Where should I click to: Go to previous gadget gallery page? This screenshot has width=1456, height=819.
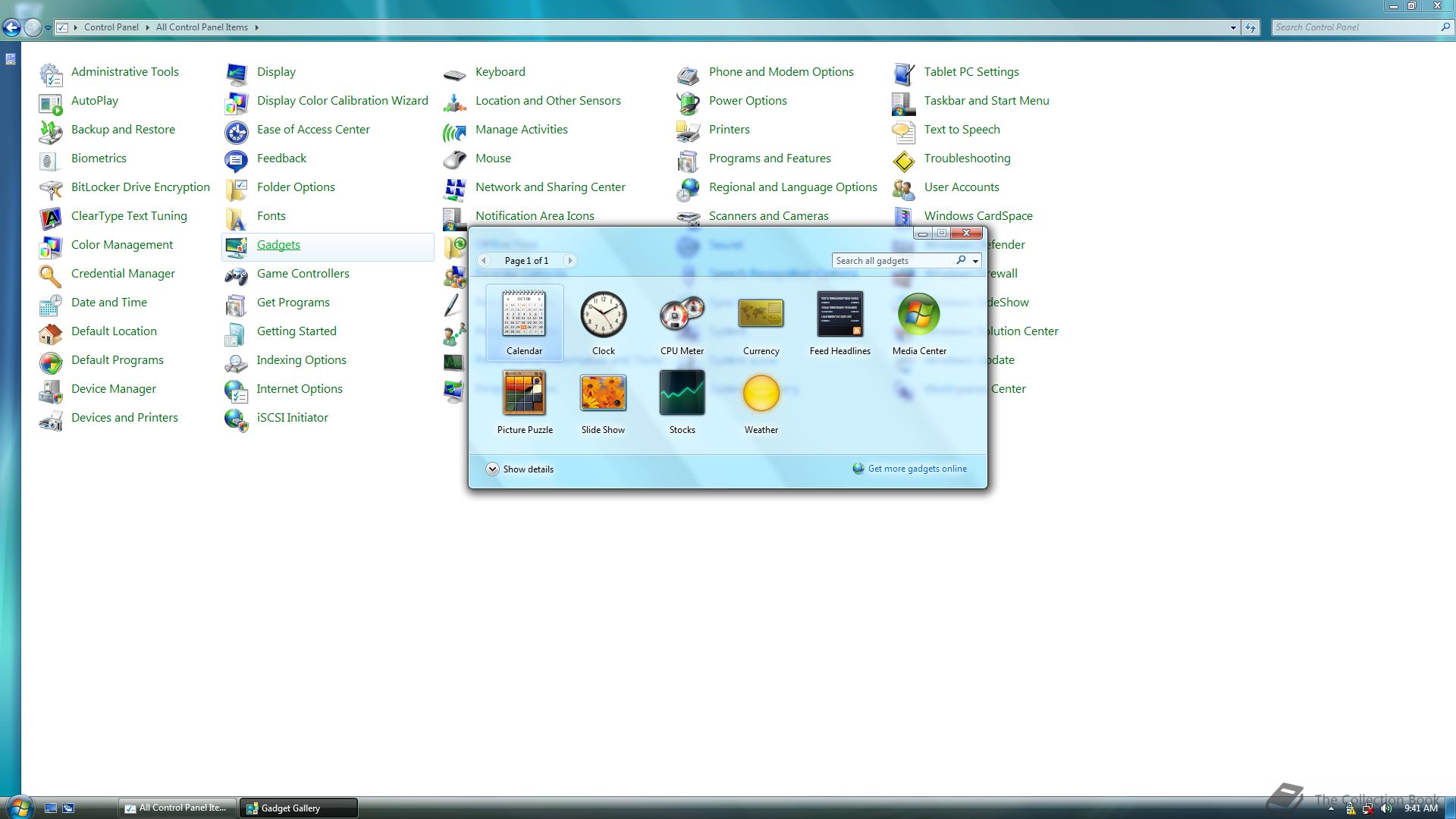pos(484,261)
